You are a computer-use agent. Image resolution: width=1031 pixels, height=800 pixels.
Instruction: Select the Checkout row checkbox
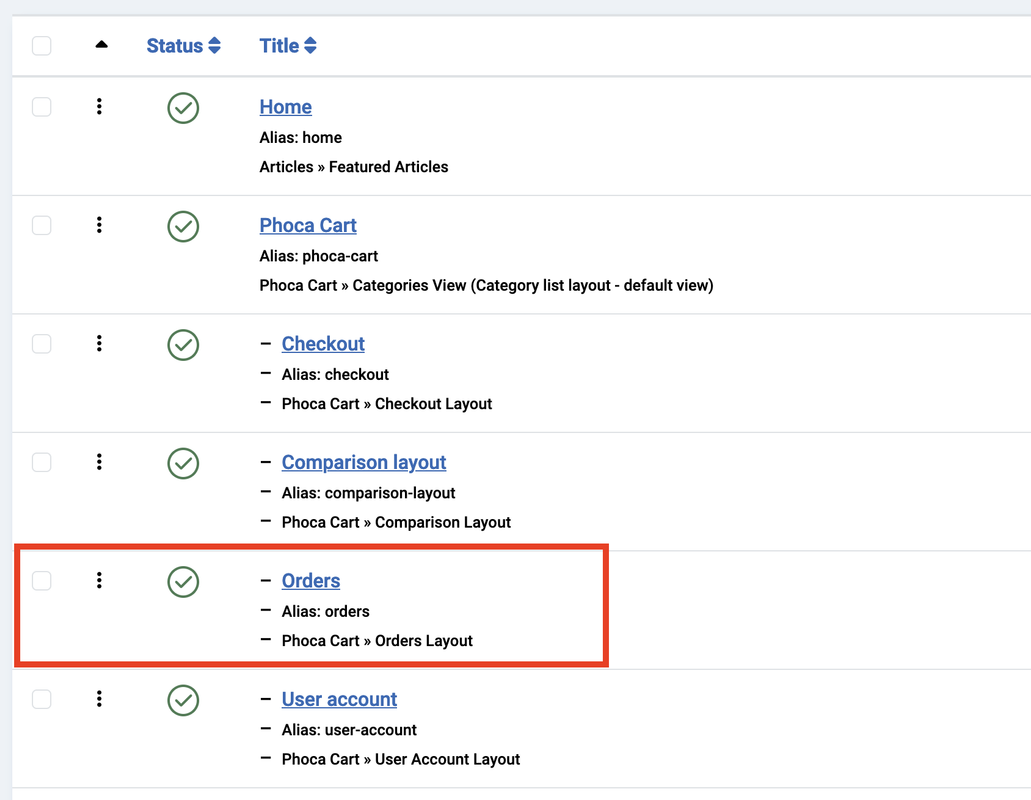(41, 343)
